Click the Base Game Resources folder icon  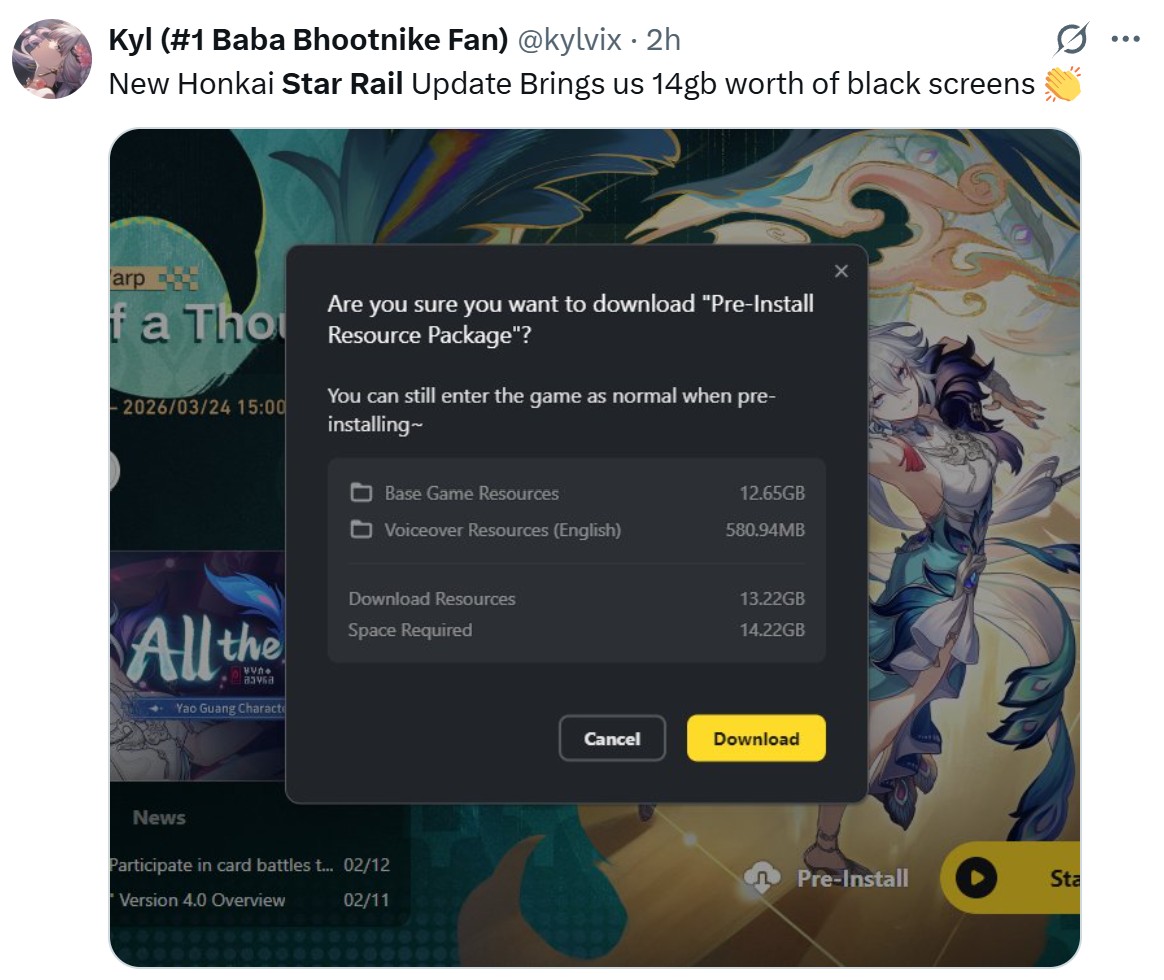tap(362, 492)
